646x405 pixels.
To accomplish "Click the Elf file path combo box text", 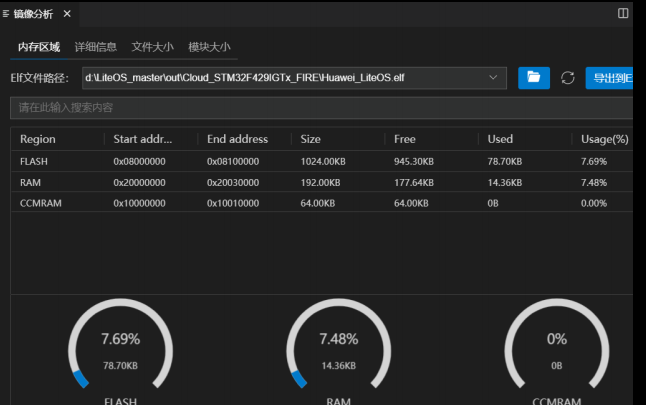I will coord(245,78).
